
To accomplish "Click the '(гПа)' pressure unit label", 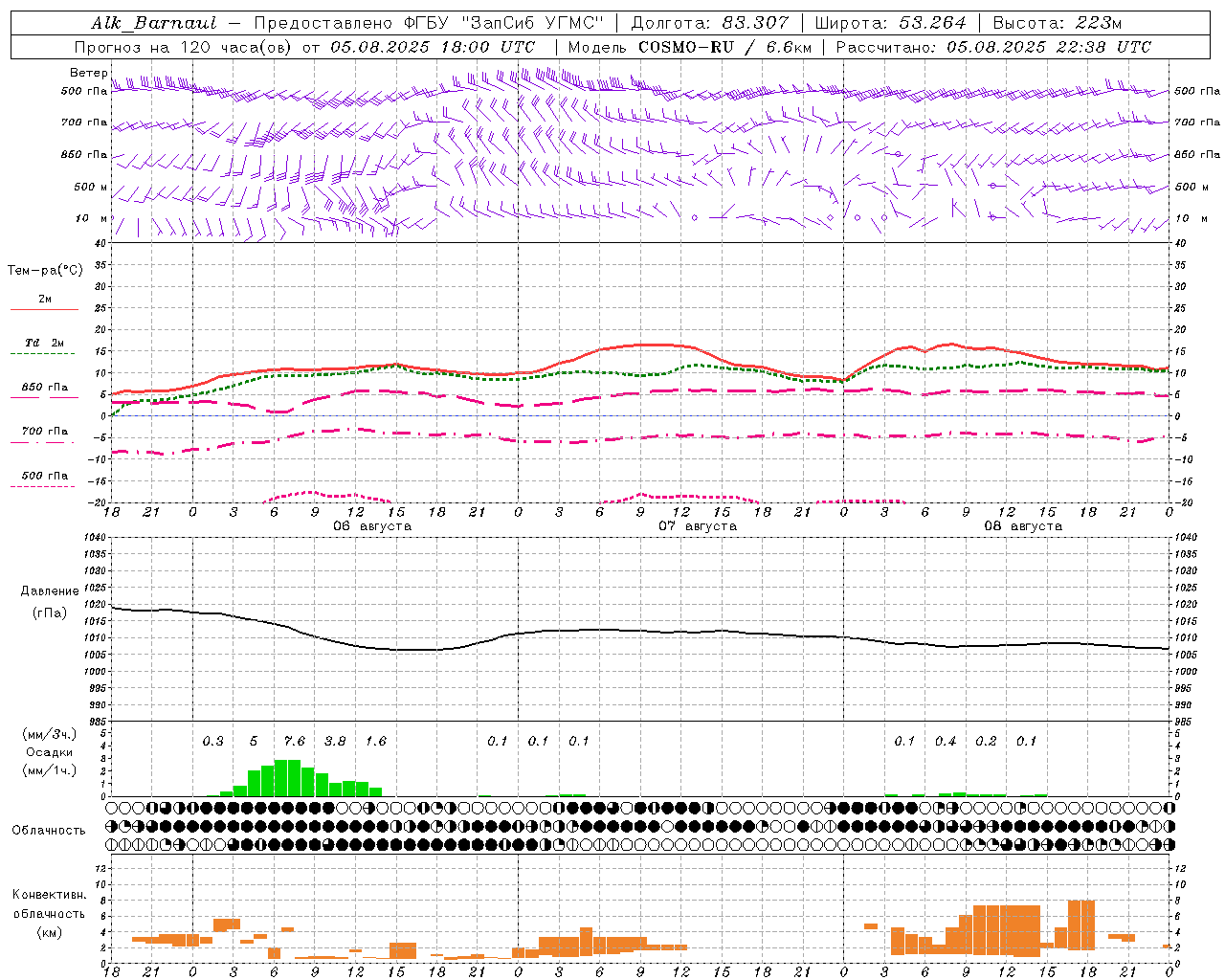I will (48, 612).
